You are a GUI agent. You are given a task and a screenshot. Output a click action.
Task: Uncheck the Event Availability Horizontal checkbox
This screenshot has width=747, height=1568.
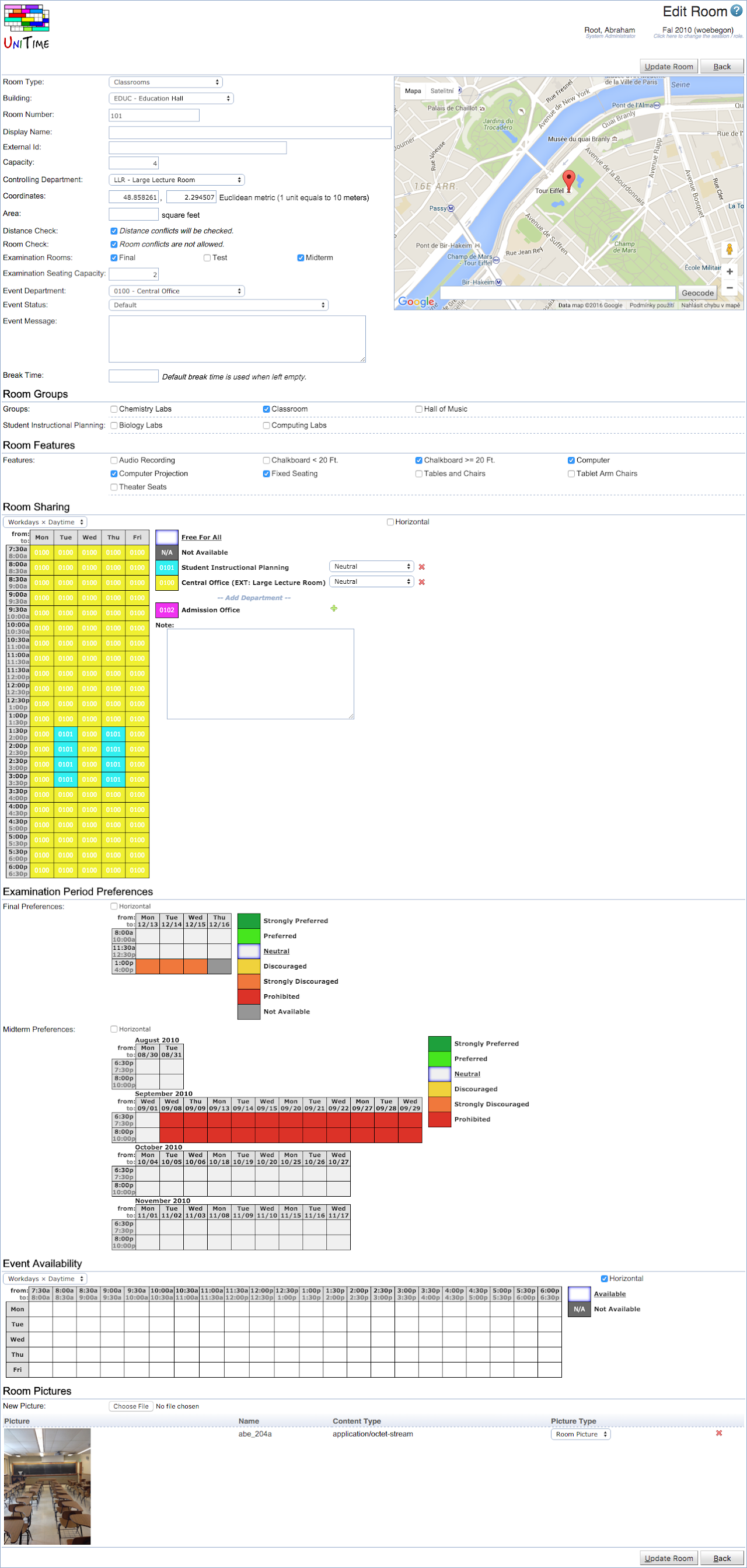coord(604,1278)
